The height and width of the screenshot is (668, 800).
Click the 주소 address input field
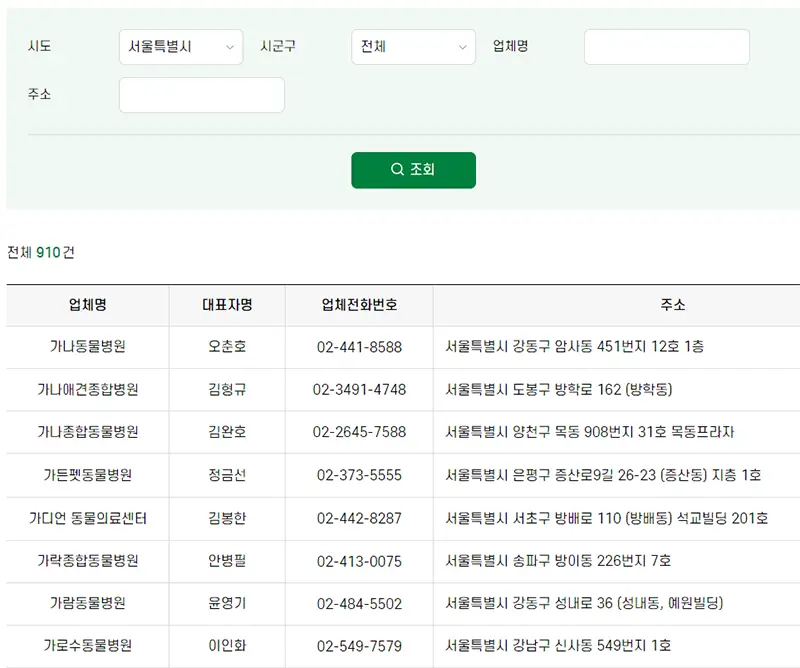(201, 95)
